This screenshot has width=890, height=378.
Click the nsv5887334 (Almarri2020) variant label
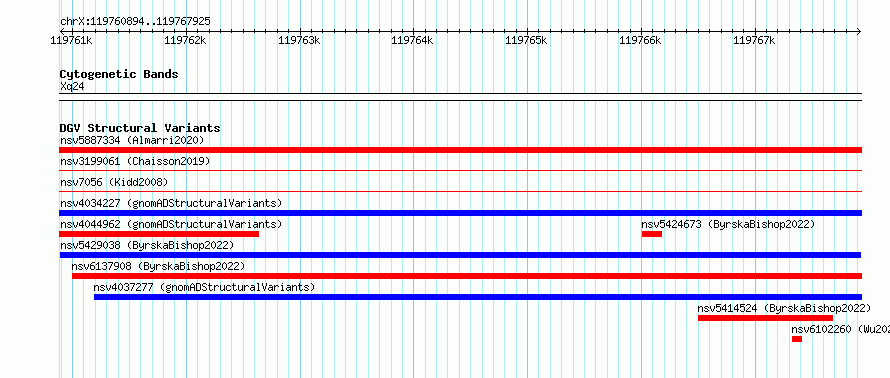[x=132, y=140]
